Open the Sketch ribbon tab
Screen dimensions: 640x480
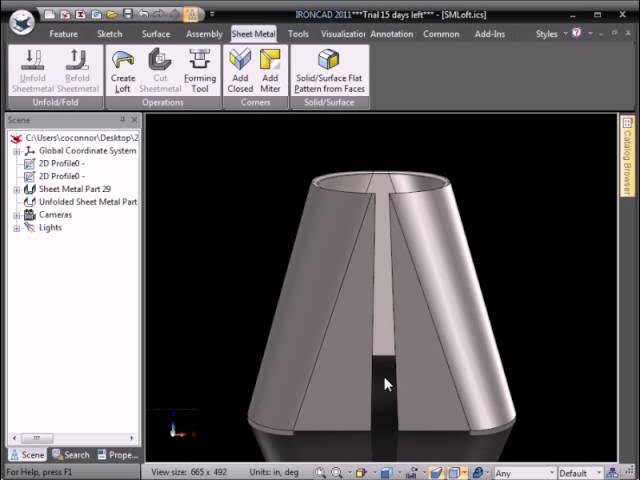(110, 34)
